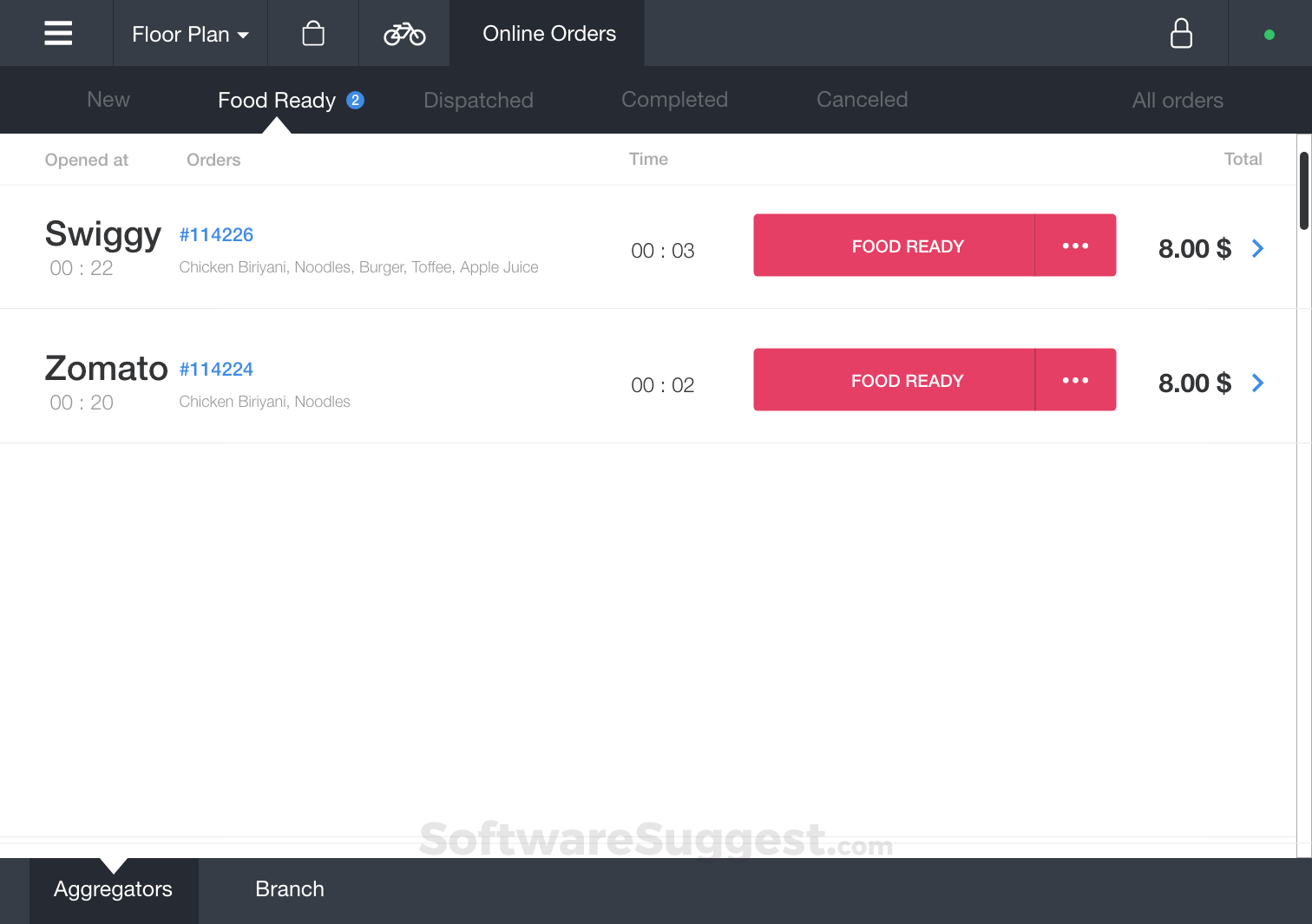This screenshot has width=1312, height=924.
Task: Click the Opened at column header
Action: point(86,160)
